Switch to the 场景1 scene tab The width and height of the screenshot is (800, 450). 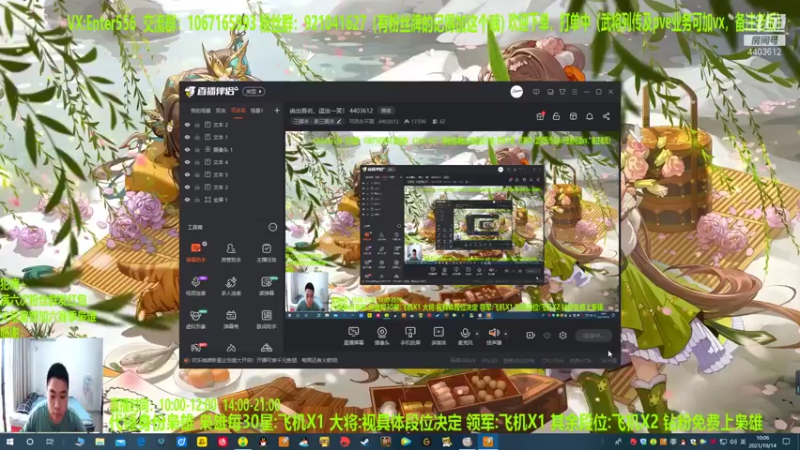257,111
